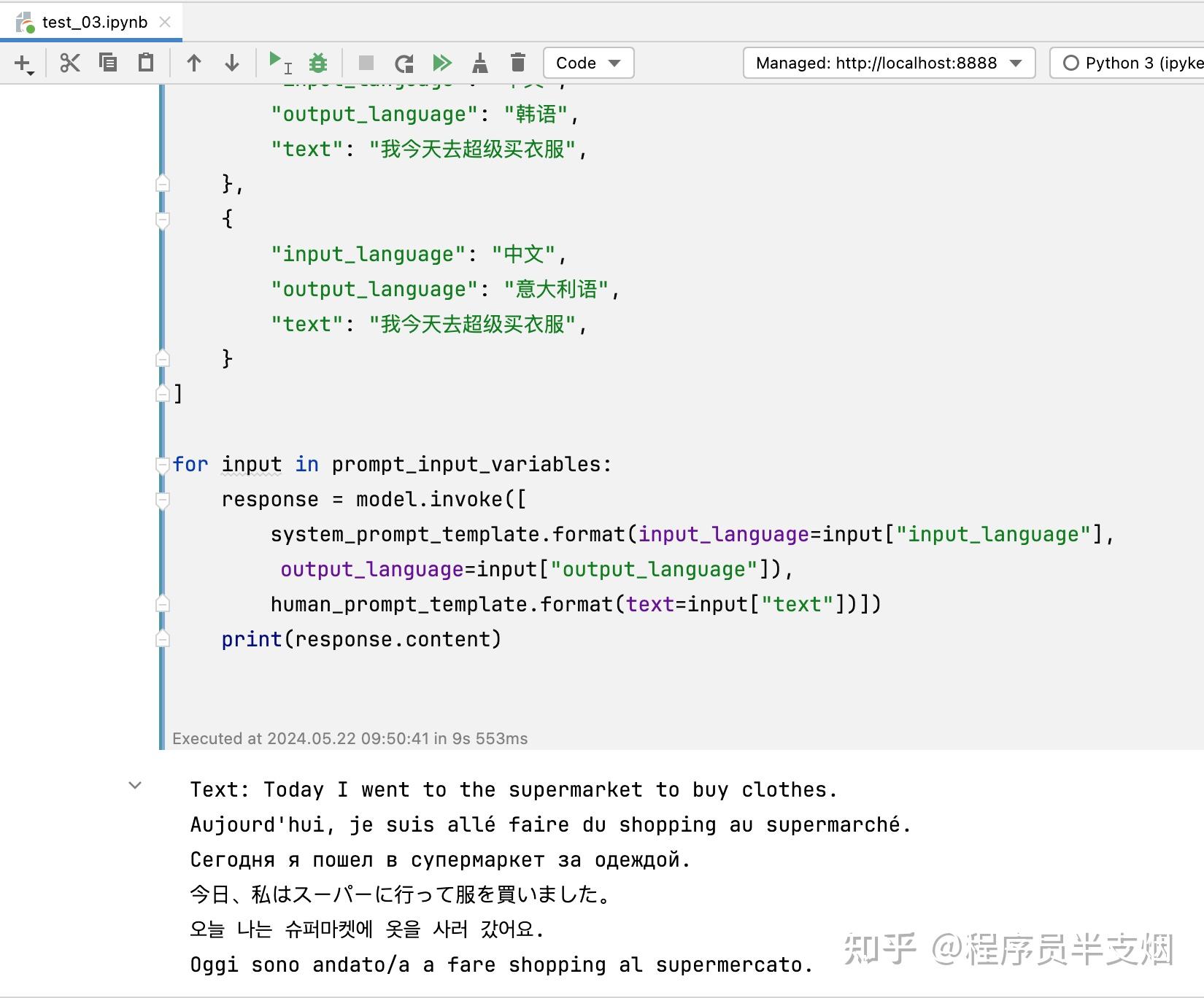This screenshot has width=1204, height=998.
Task: Copy the selected cell
Action: [x=108, y=63]
